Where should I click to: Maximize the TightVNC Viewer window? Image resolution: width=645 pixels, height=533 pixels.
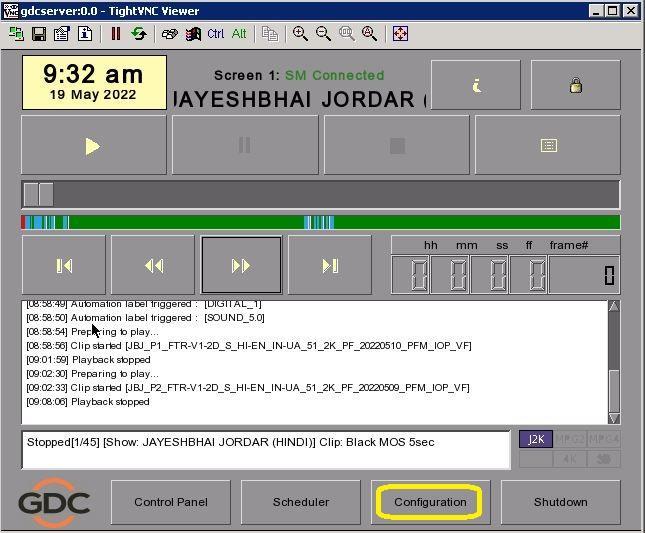[x=612, y=11]
